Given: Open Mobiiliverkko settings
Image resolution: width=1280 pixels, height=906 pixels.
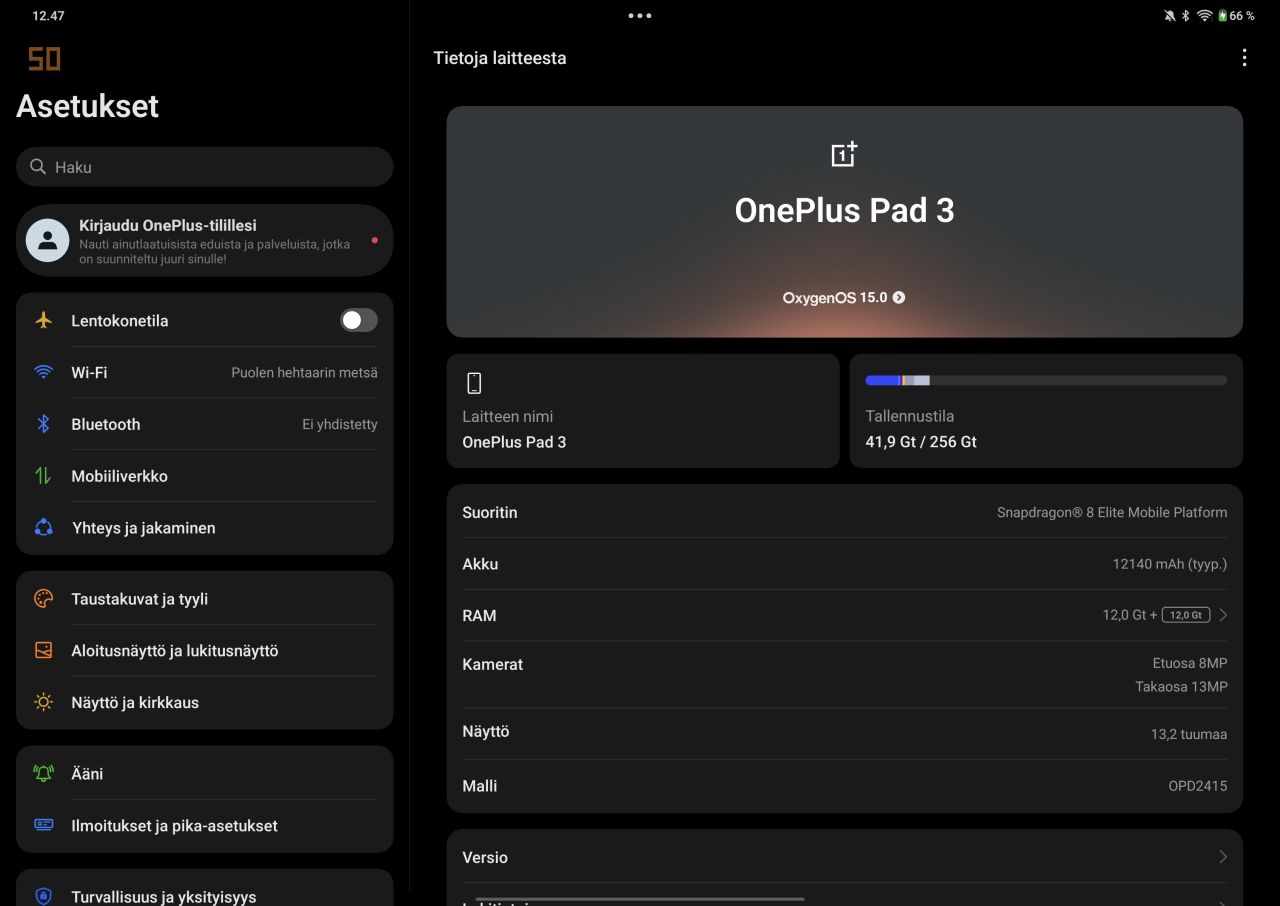Looking at the screenshot, I should point(204,476).
